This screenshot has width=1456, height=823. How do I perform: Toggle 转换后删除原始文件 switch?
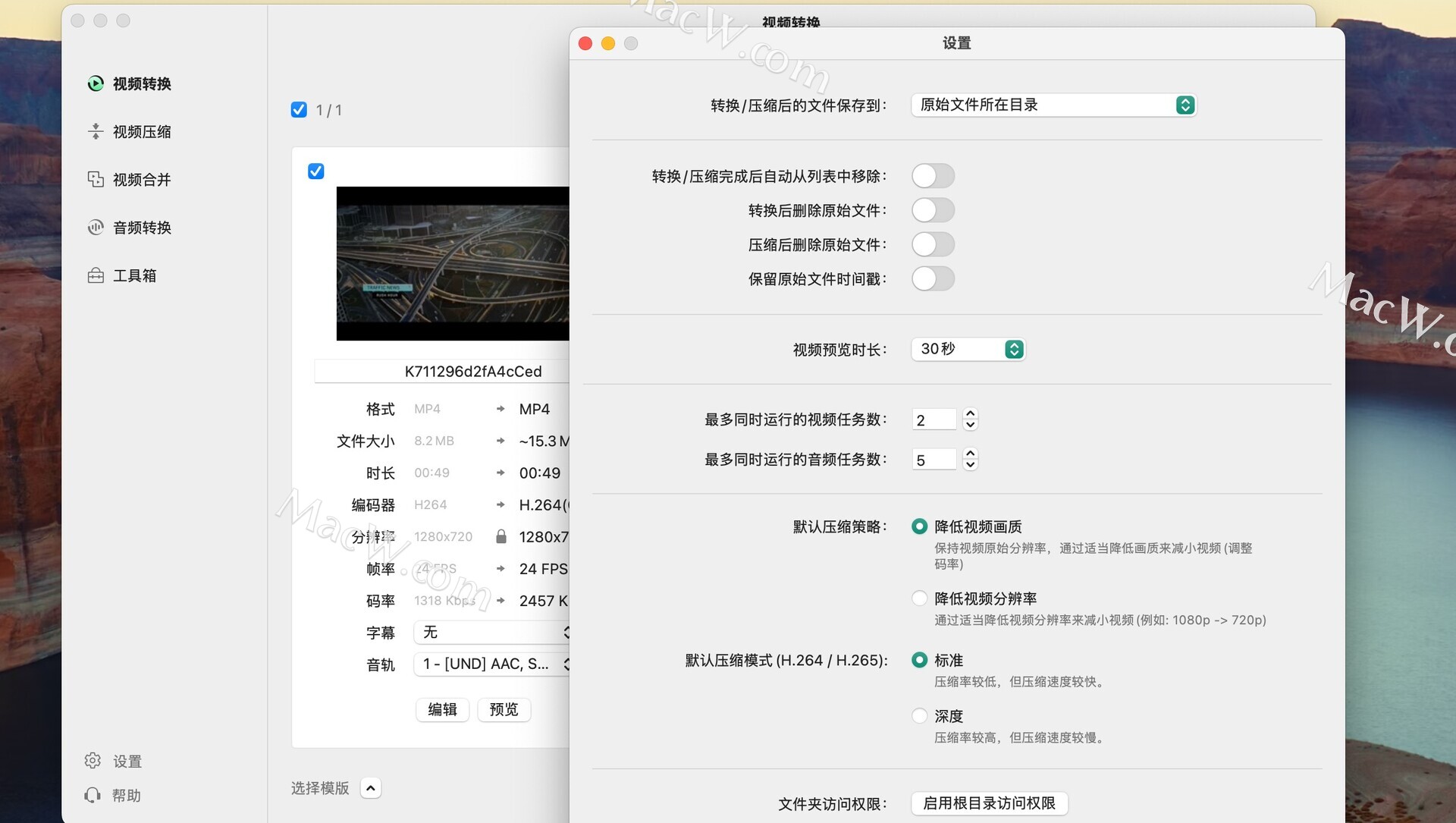coord(932,210)
